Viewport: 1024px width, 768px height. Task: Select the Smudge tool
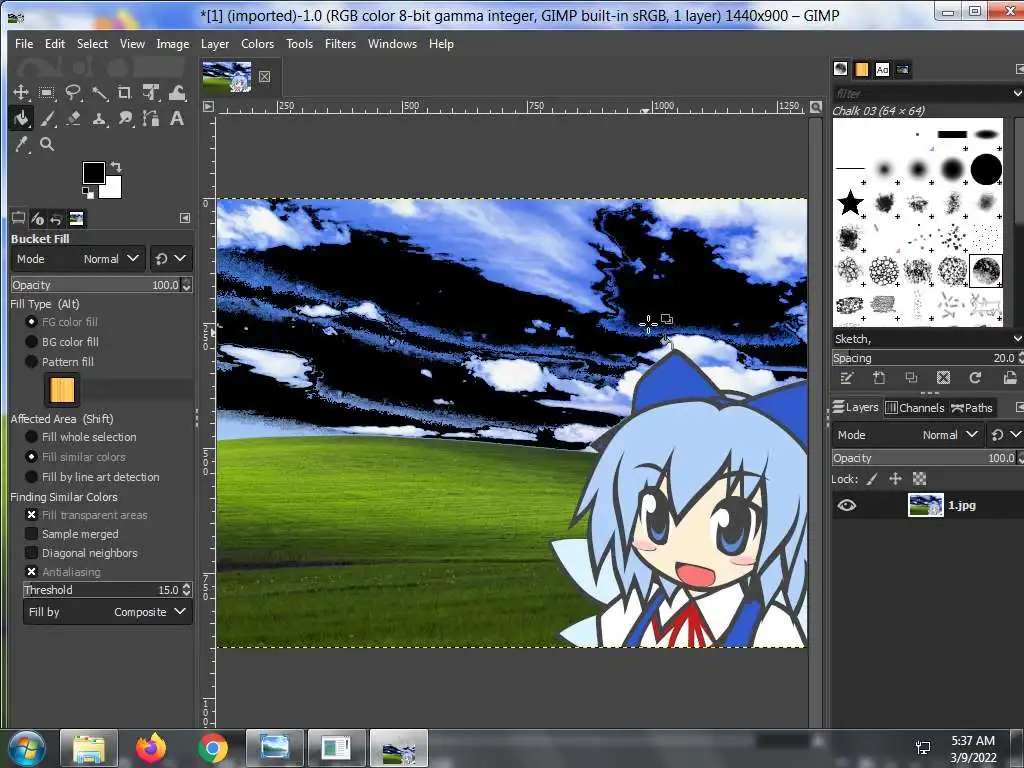(125, 119)
